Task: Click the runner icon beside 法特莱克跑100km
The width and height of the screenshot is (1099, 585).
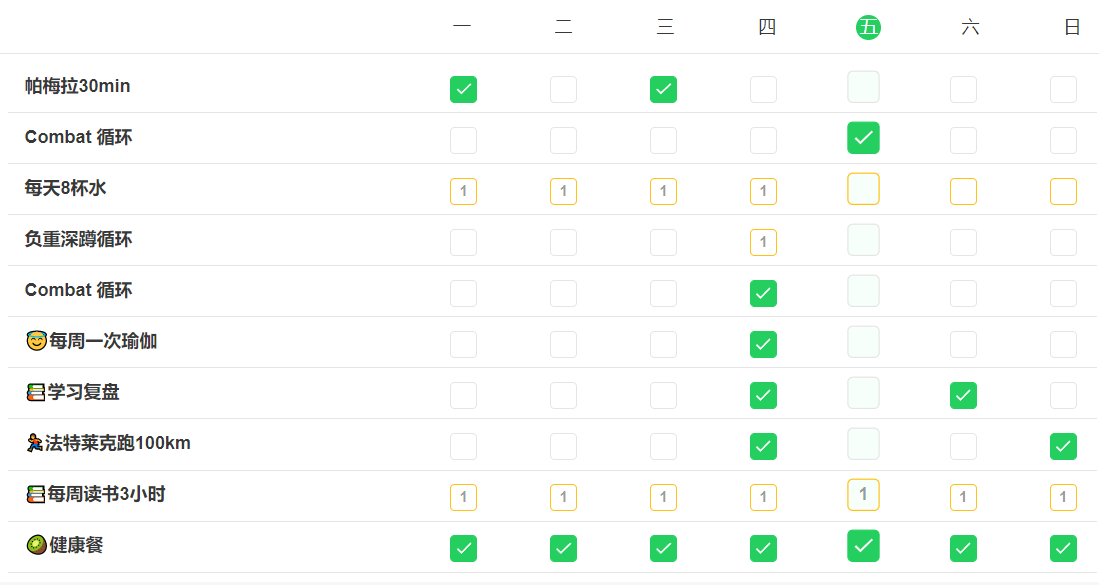Action: 35,444
